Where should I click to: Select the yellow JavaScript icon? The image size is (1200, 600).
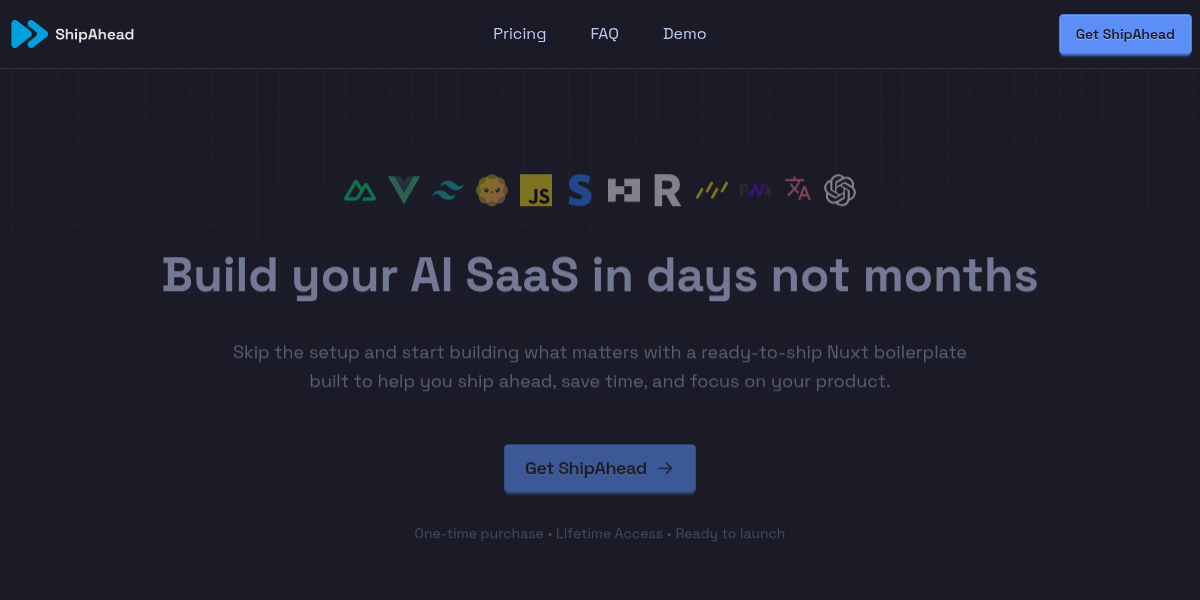pyautogui.click(x=536, y=190)
